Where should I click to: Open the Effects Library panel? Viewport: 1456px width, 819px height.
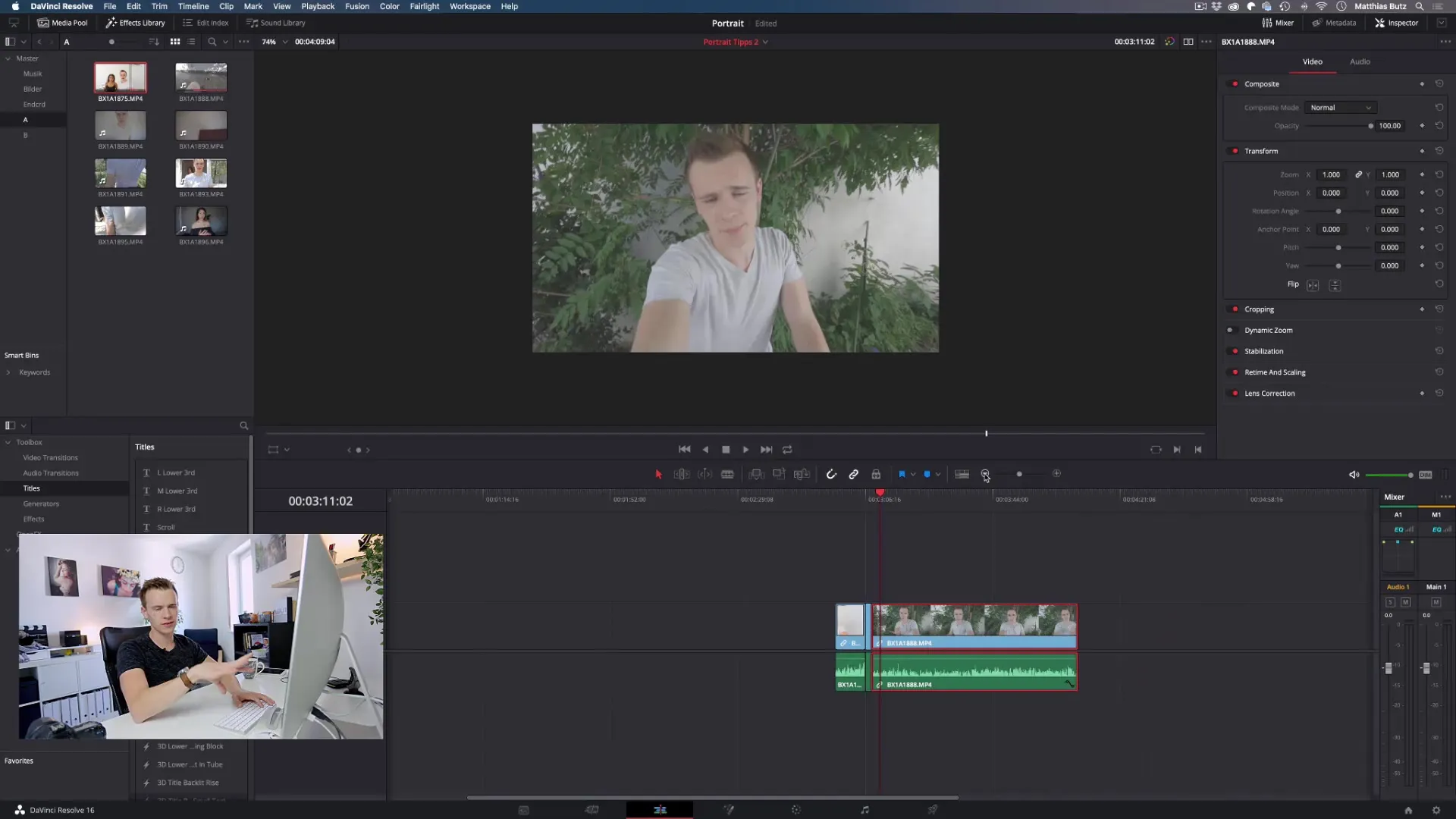coord(135,23)
